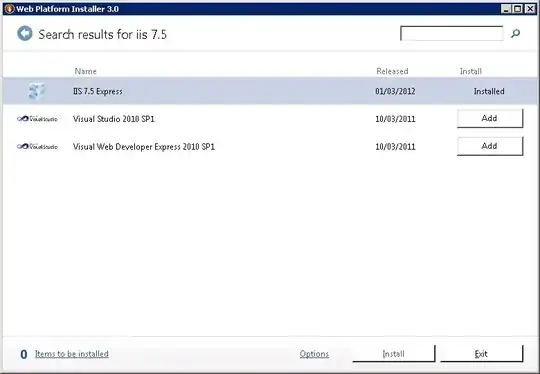The height and width of the screenshot is (374, 540).
Task: Select Visual Web Developer Express 2010 SP1 name
Action: click(x=144, y=147)
